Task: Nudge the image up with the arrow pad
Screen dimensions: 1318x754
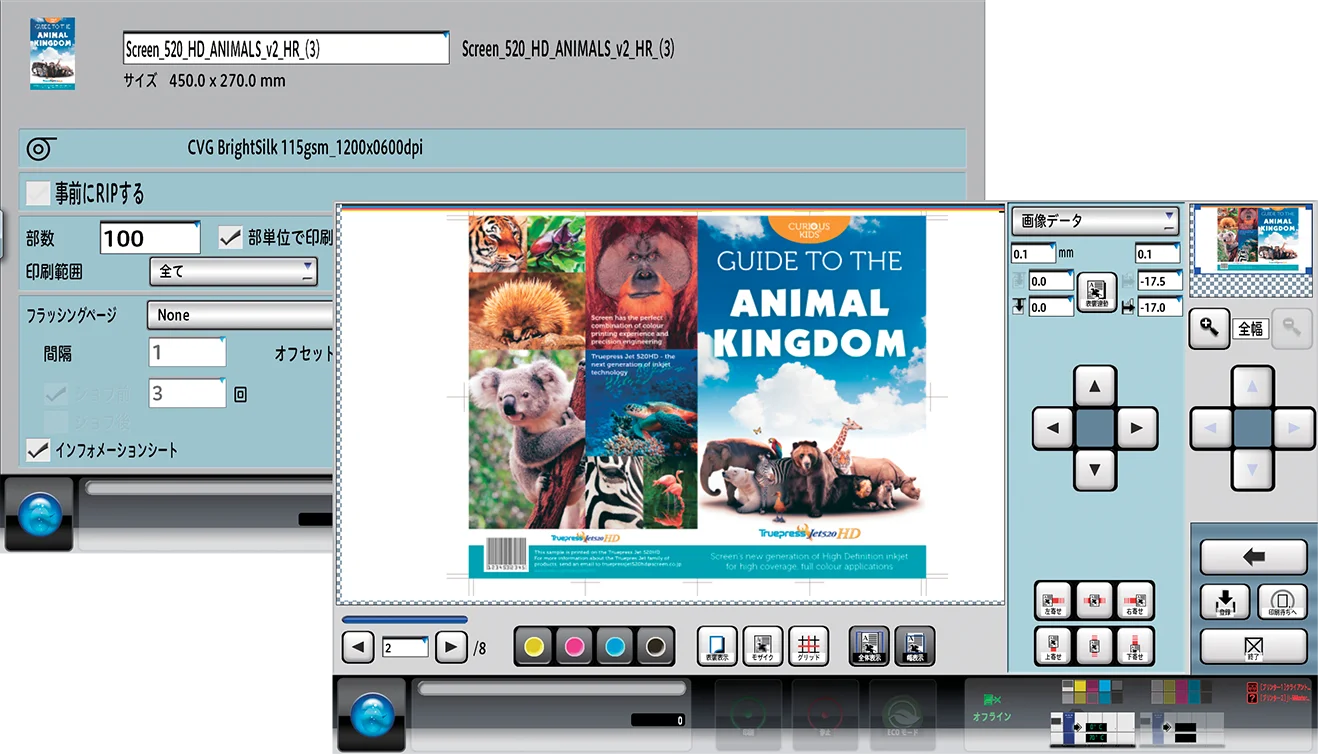Action: coord(1095,386)
